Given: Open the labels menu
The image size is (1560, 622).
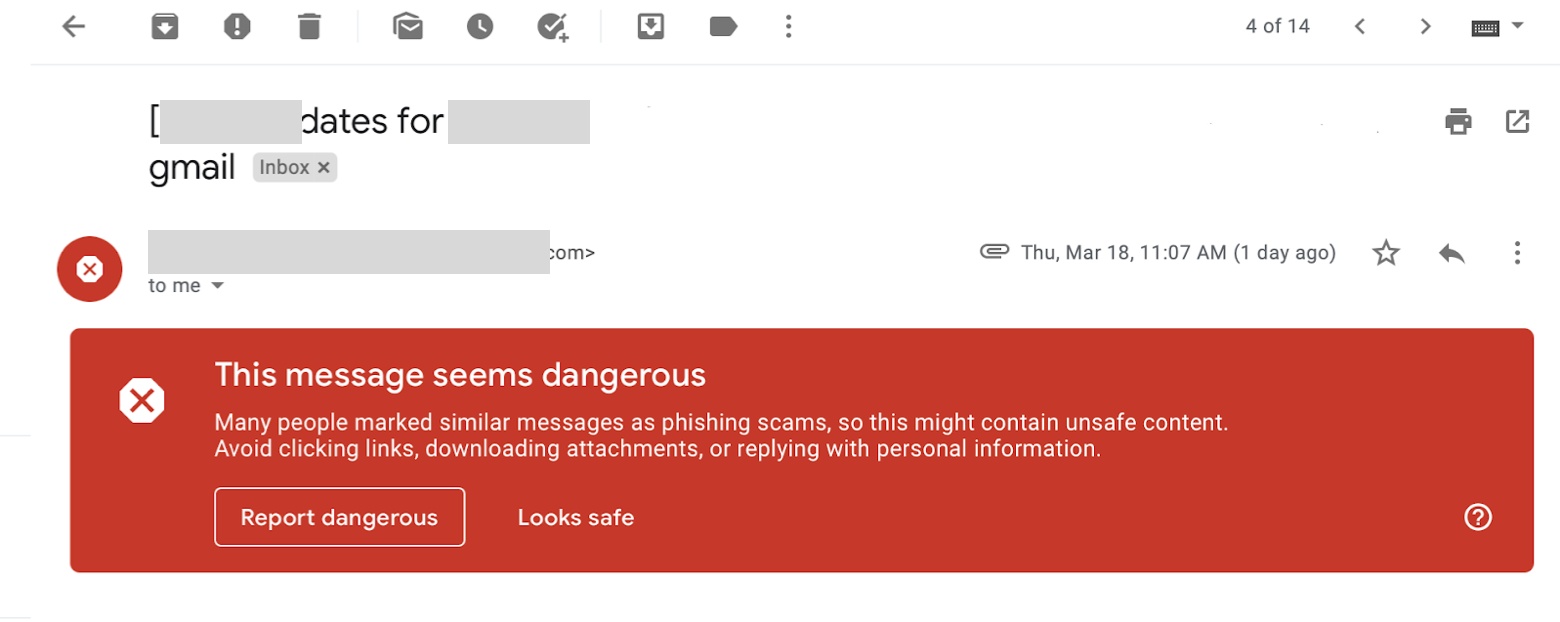Looking at the screenshot, I should [x=722, y=27].
